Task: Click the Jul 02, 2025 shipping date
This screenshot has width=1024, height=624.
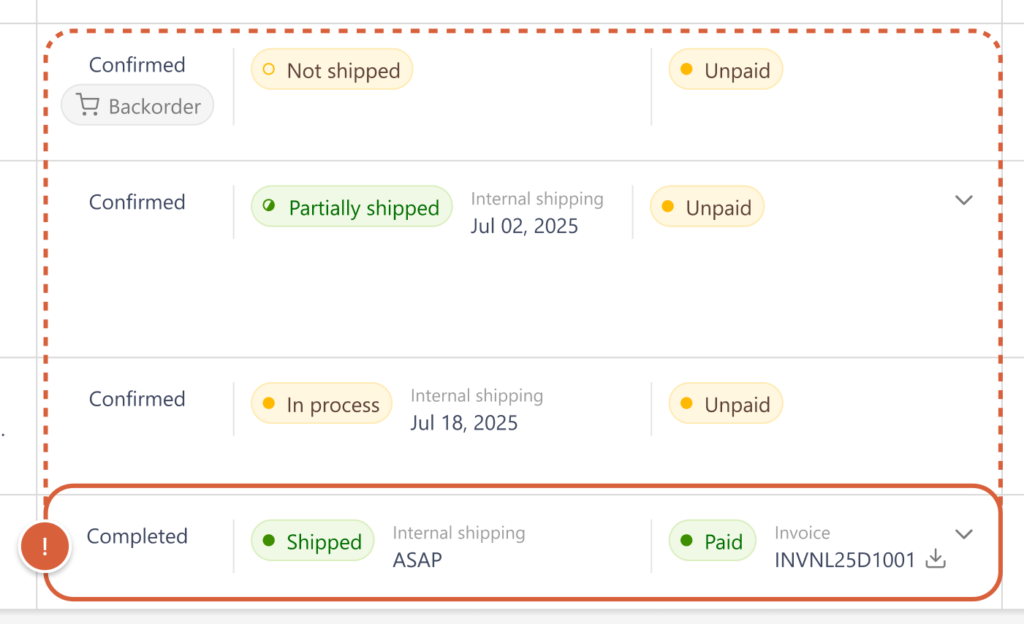Action: (x=524, y=226)
